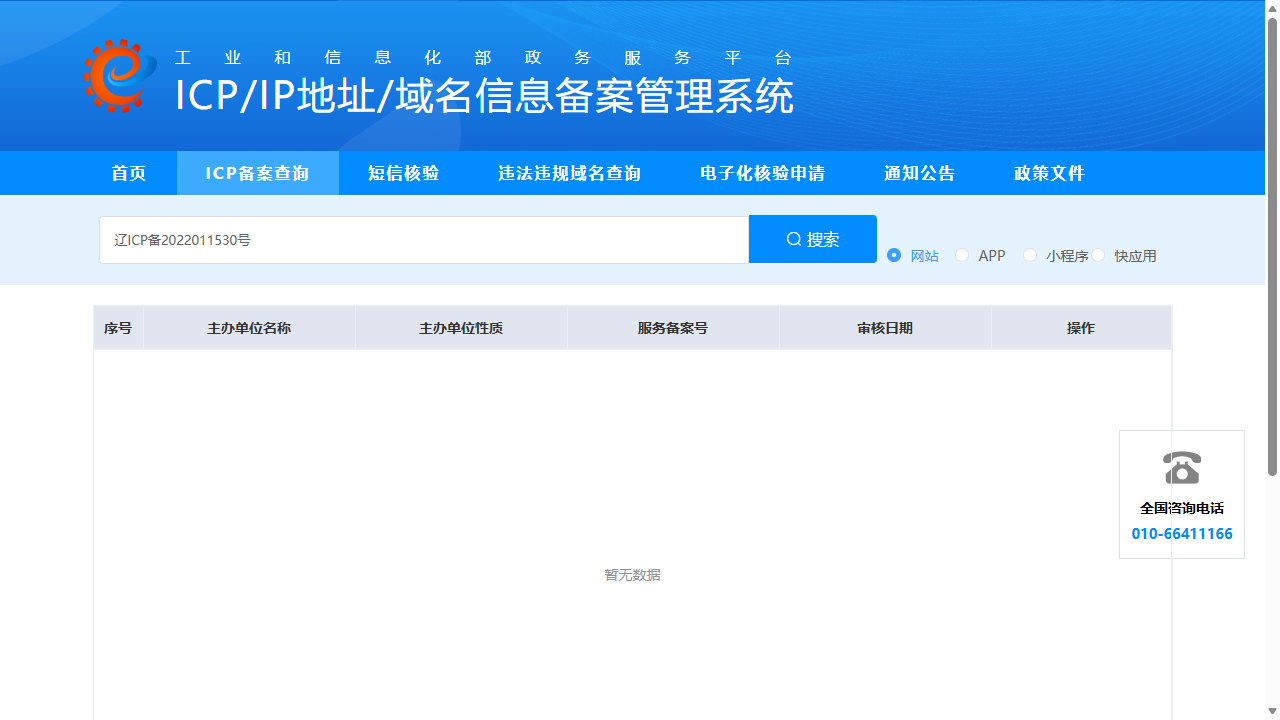The height and width of the screenshot is (720, 1280).
Task: Click the 审核日期 column header
Action: pyautogui.click(x=885, y=328)
